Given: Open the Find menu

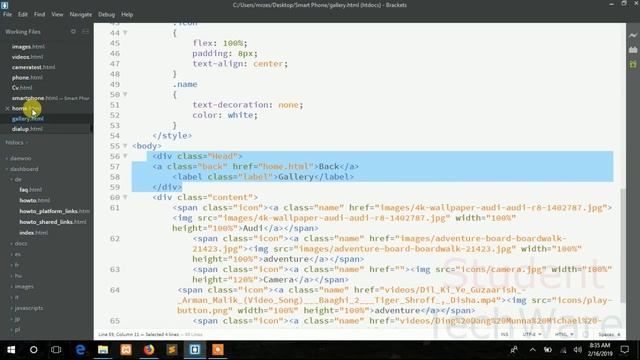Looking at the screenshot, I should (40, 14).
